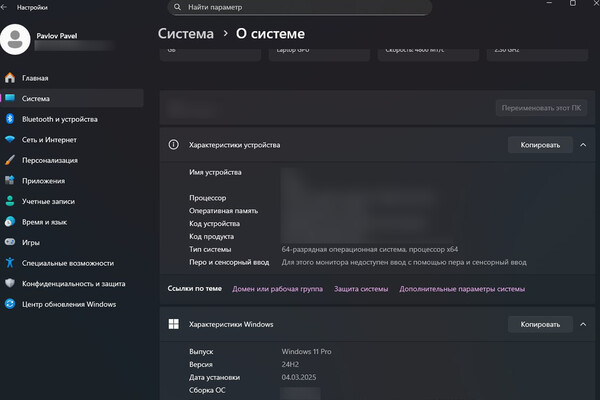The width and height of the screenshot is (600, 400).
Task: Open the Защита системы link
Action: (x=360, y=289)
